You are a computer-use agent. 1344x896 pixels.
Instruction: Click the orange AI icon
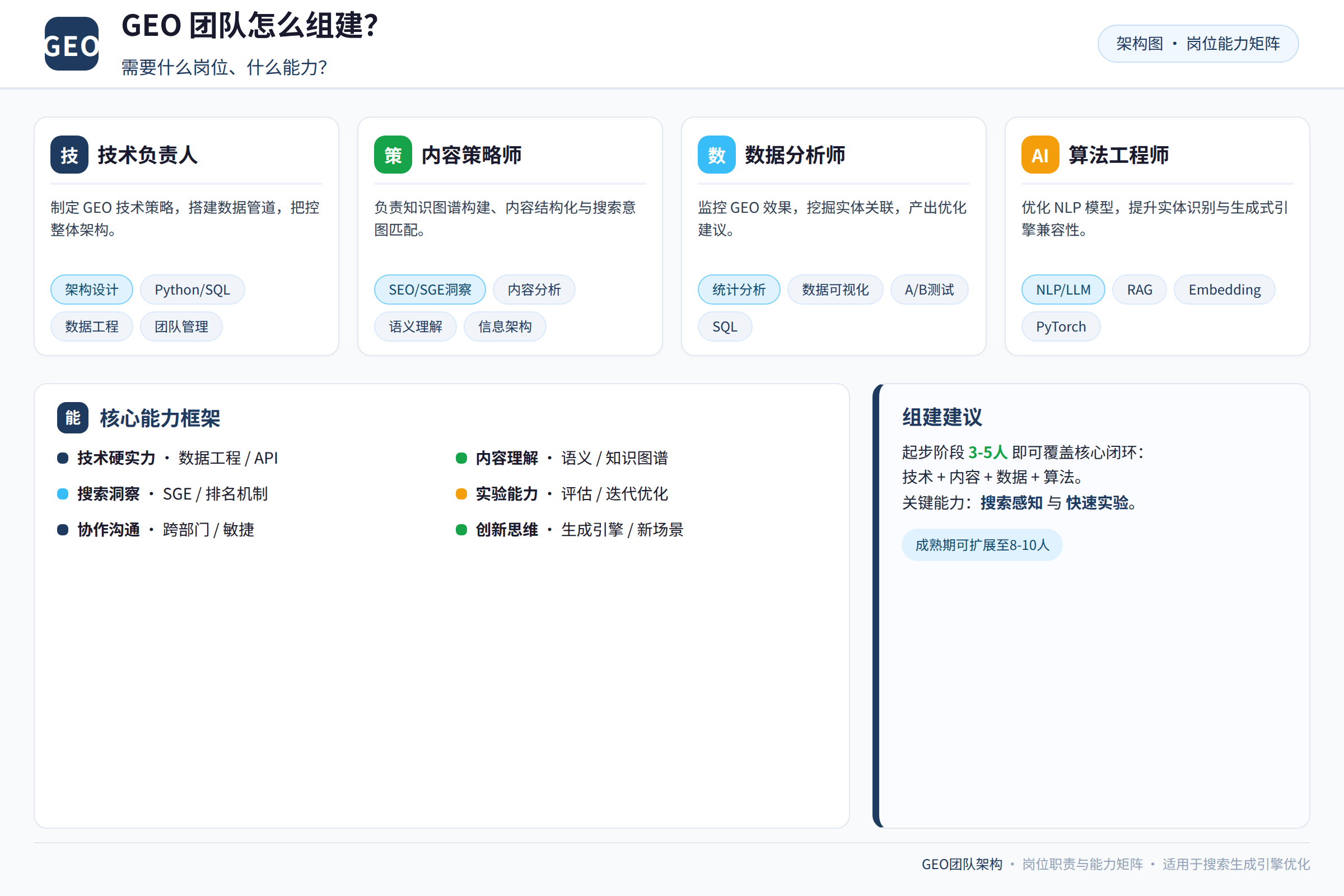pos(1040,155)
